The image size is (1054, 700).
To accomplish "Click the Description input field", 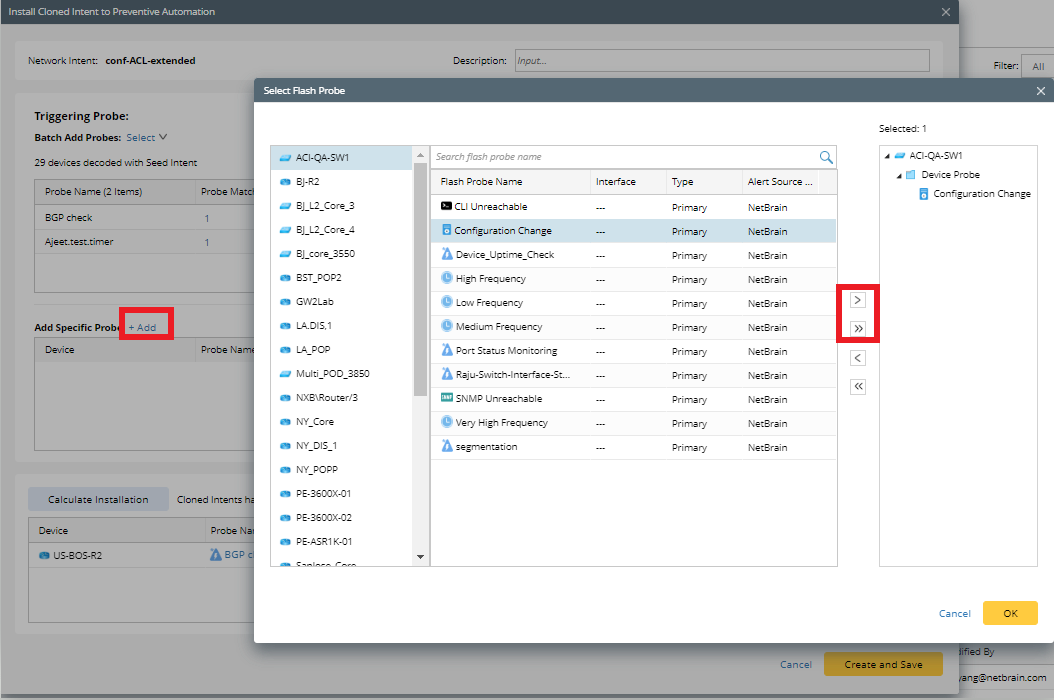I will coord(722,61).
